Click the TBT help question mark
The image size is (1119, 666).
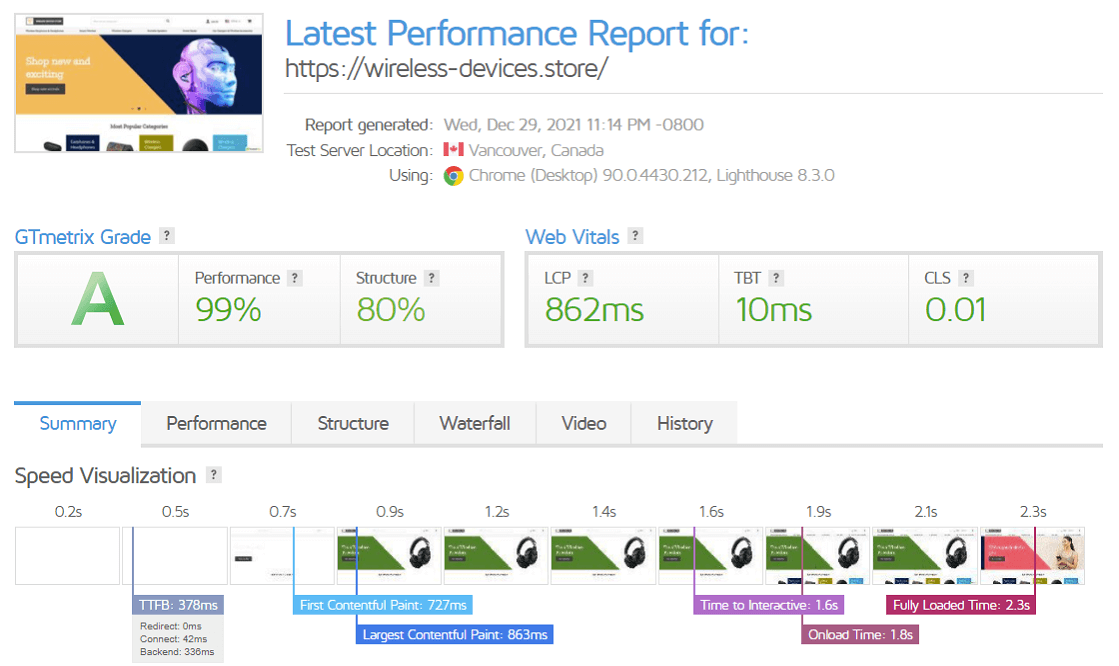point(776,279)
